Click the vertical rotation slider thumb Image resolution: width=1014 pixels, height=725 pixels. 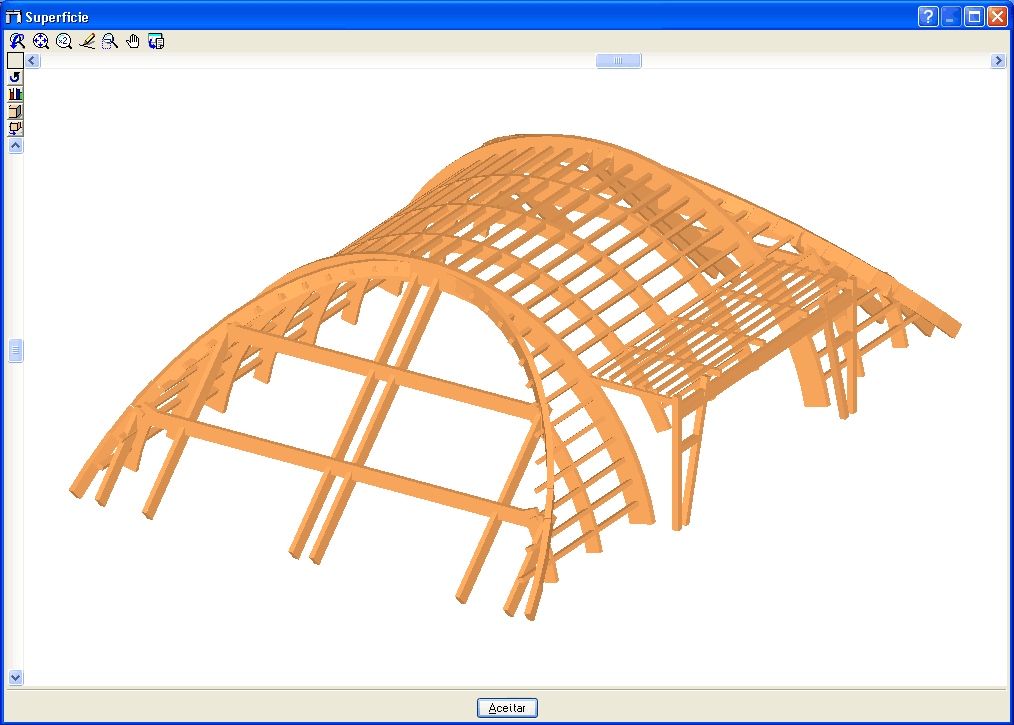(16, 351)
